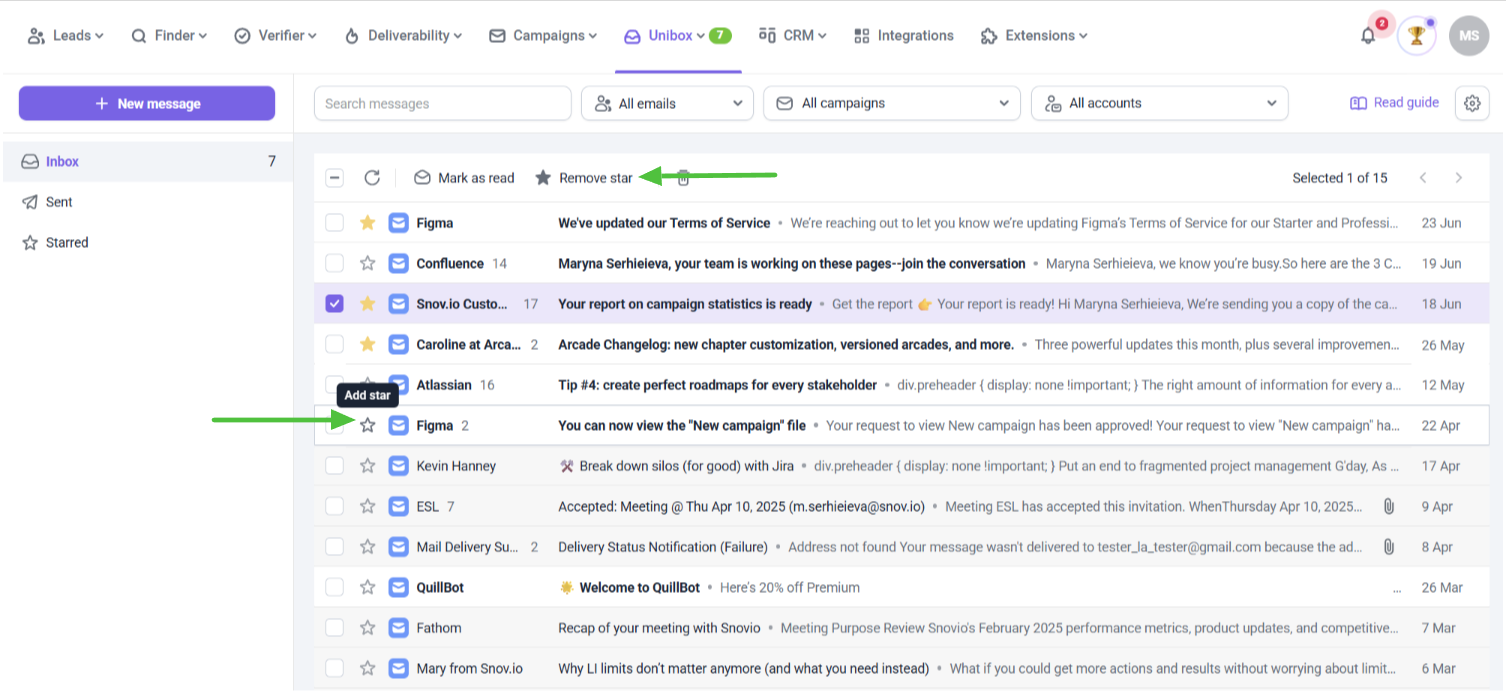Click attachment paperclip on Delivery Status email
1506x693 pixels.
point(1388,547)
